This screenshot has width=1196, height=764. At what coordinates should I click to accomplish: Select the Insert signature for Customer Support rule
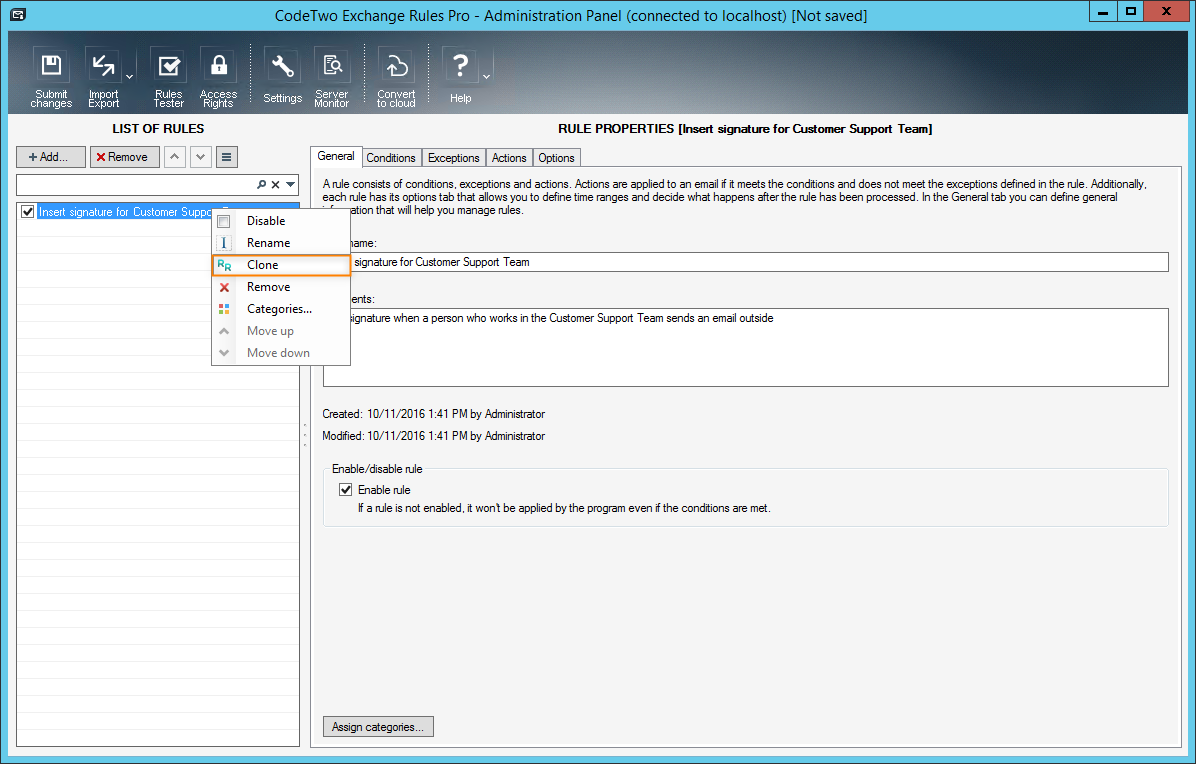[x=124, y=212]
